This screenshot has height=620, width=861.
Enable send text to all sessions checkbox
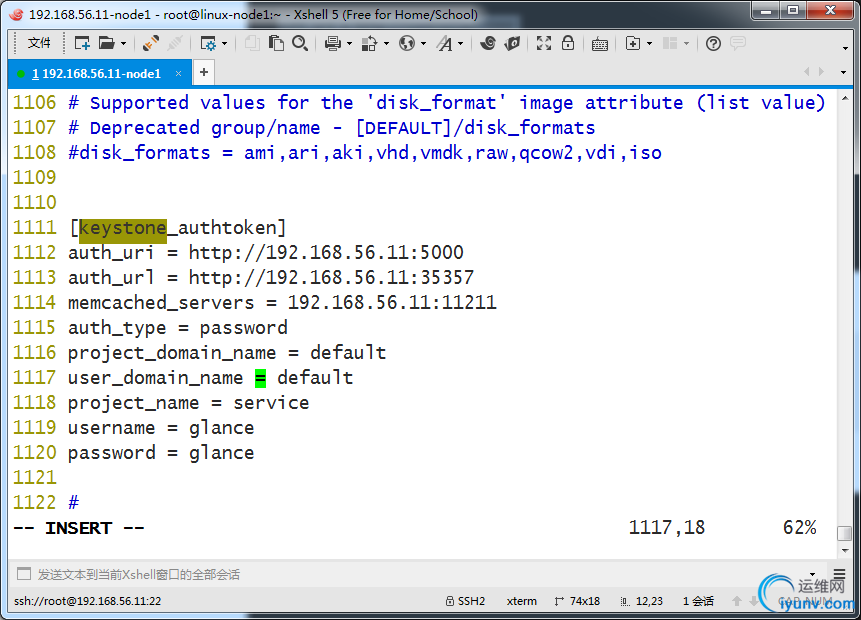[24, 574]
